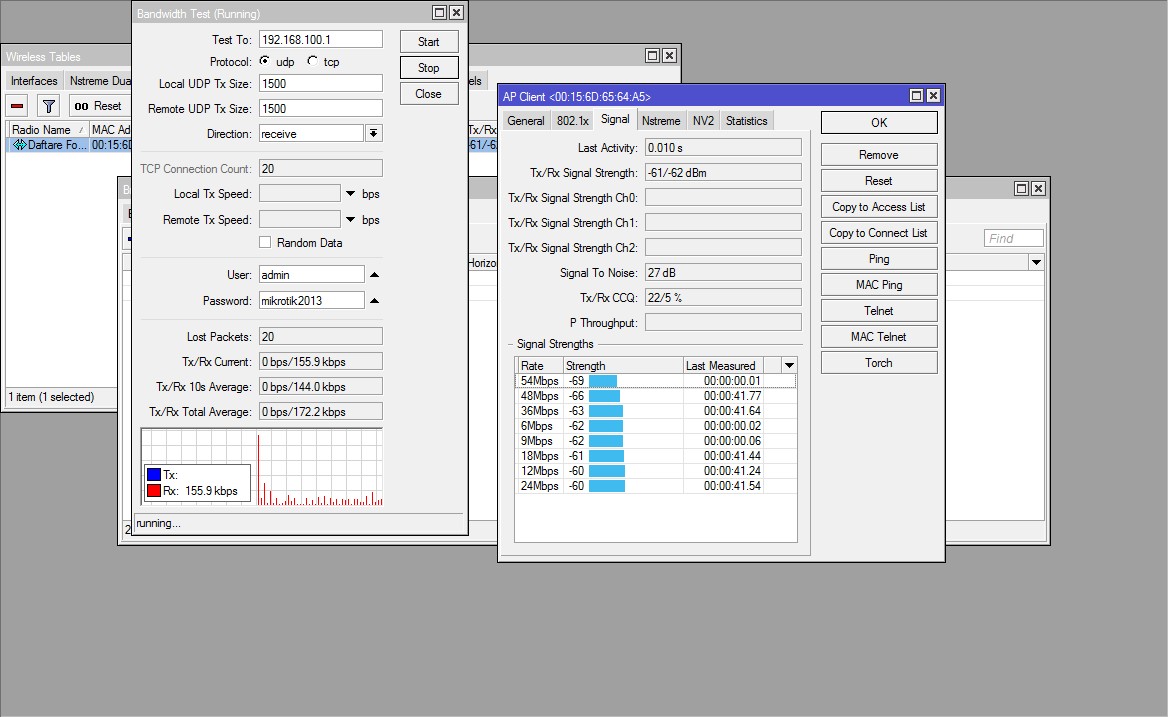Expand the Local Tx Speed field
Image resolution: width=1168 pixels, height=717 pixels.
351,193
